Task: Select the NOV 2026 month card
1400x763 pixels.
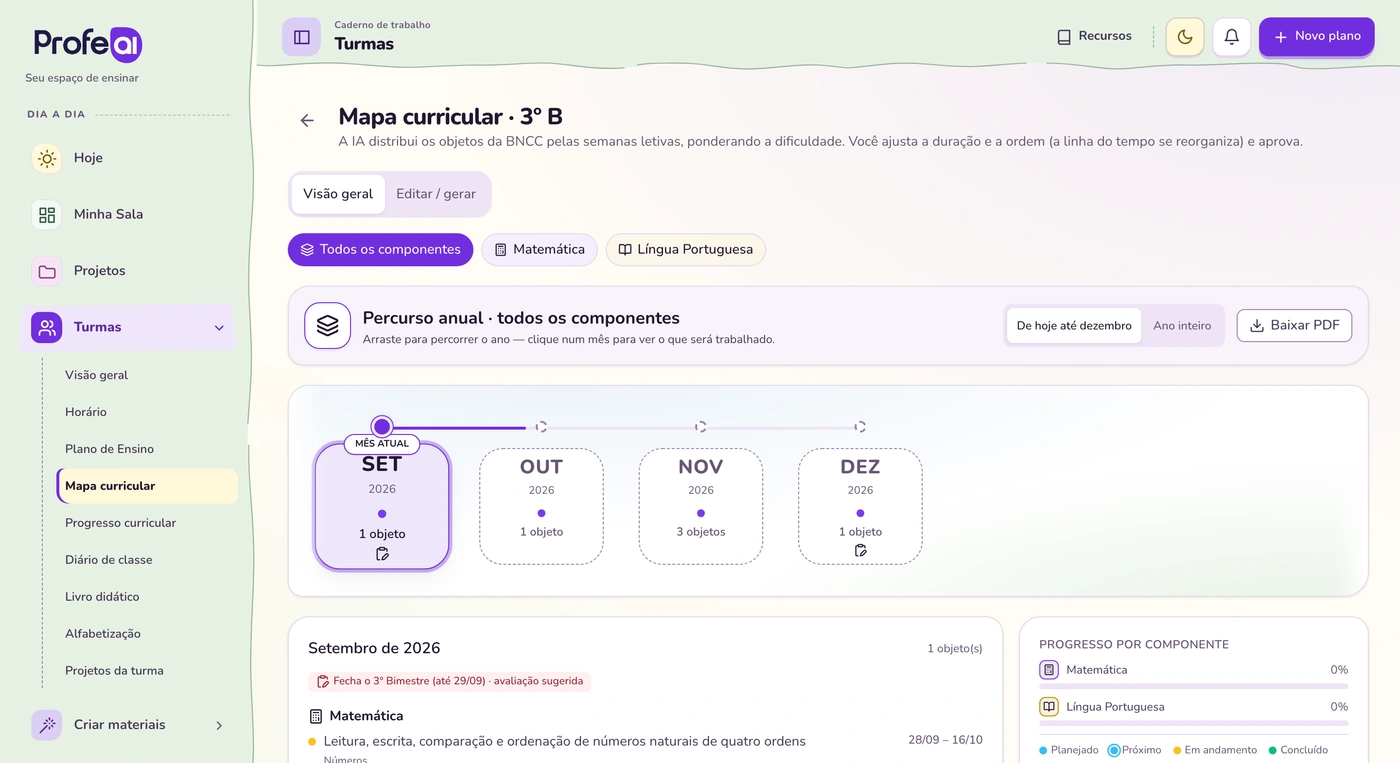Action: tap(701, 506)
